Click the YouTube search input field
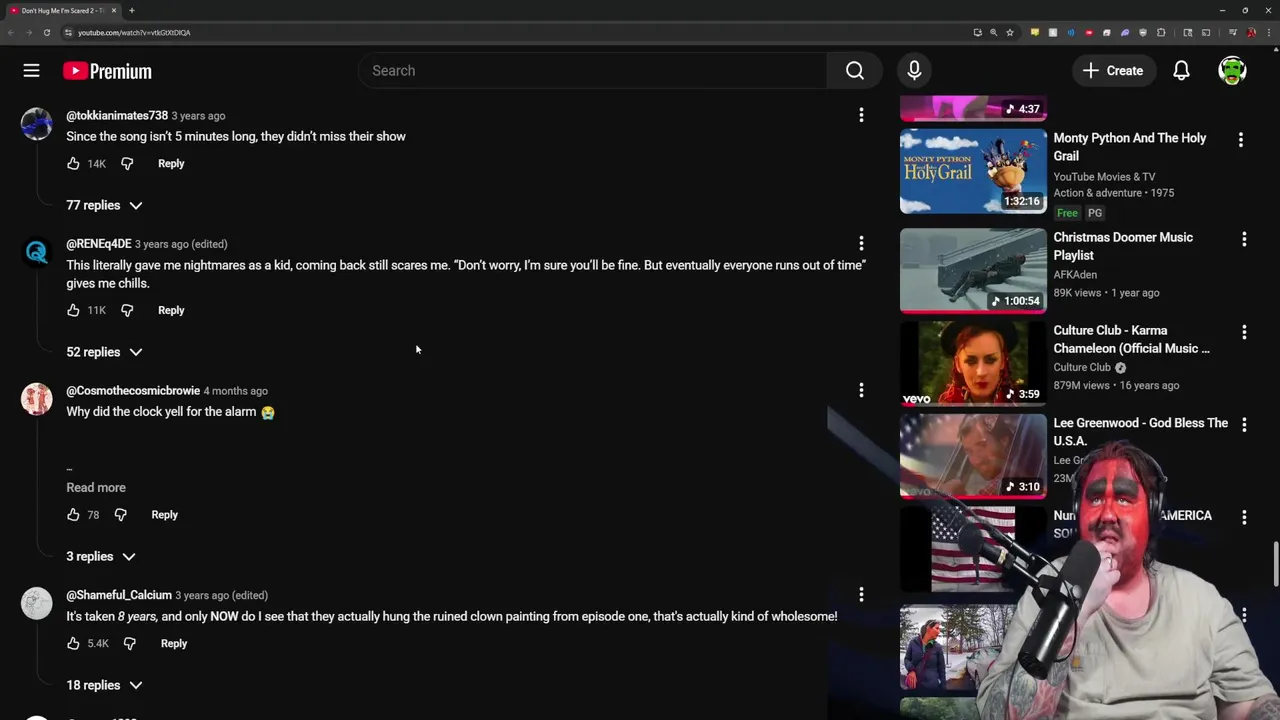The image size is (1280, 720). [593, 71]
